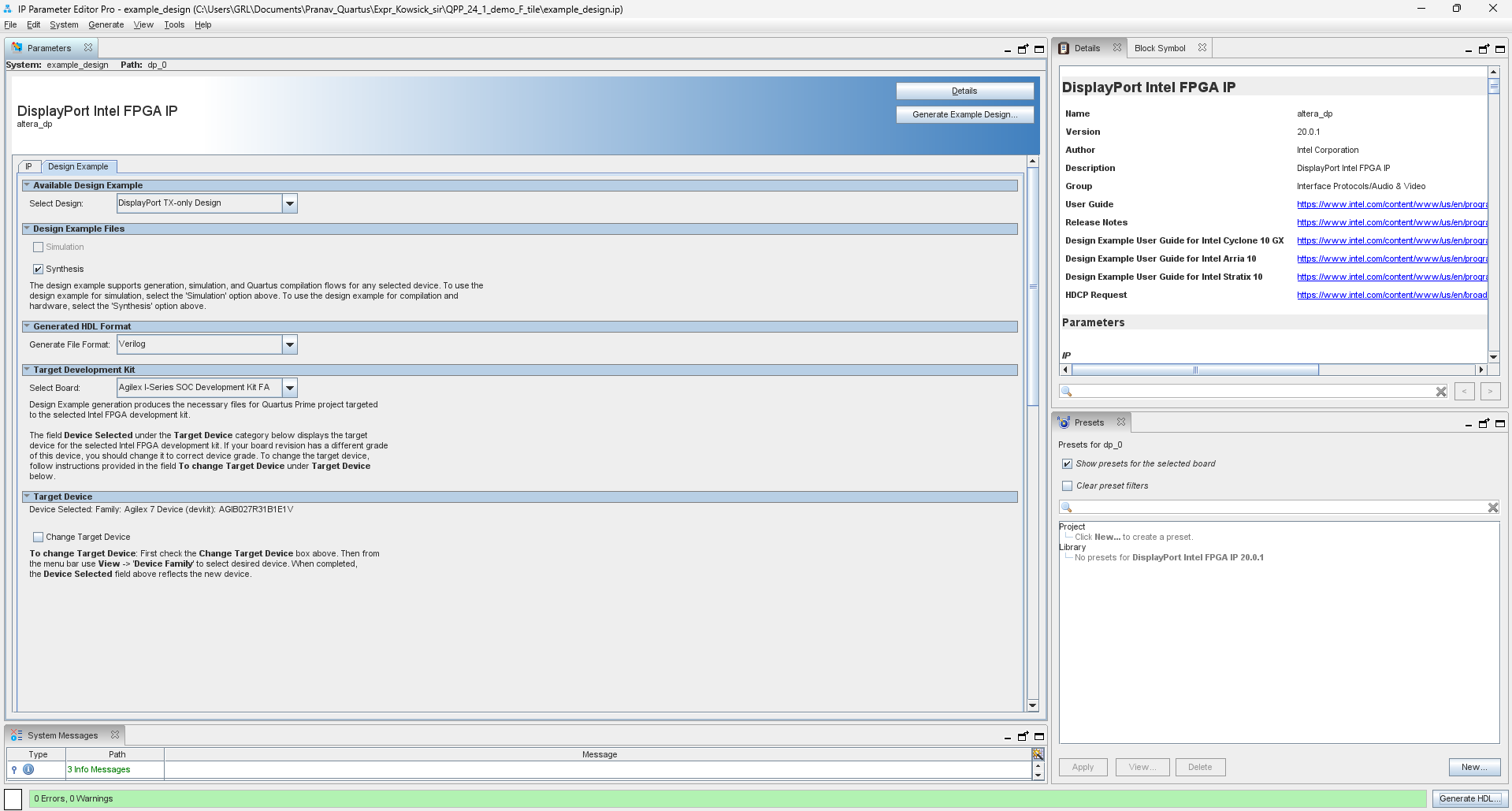Open the HDCP Request link
This screenshot has height=811, width=1512.
click(1391, 296)
